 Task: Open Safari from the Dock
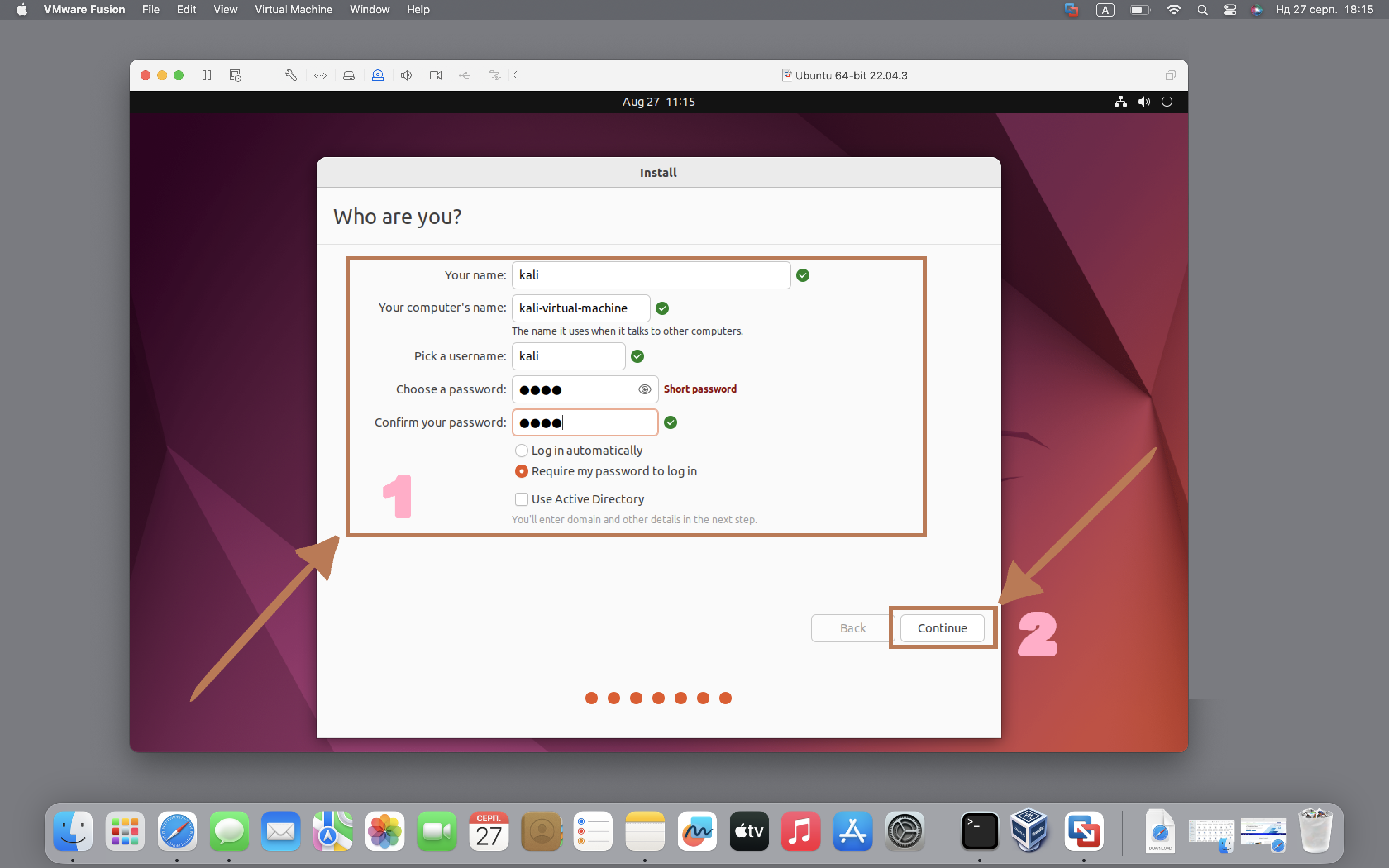(177, 831)
